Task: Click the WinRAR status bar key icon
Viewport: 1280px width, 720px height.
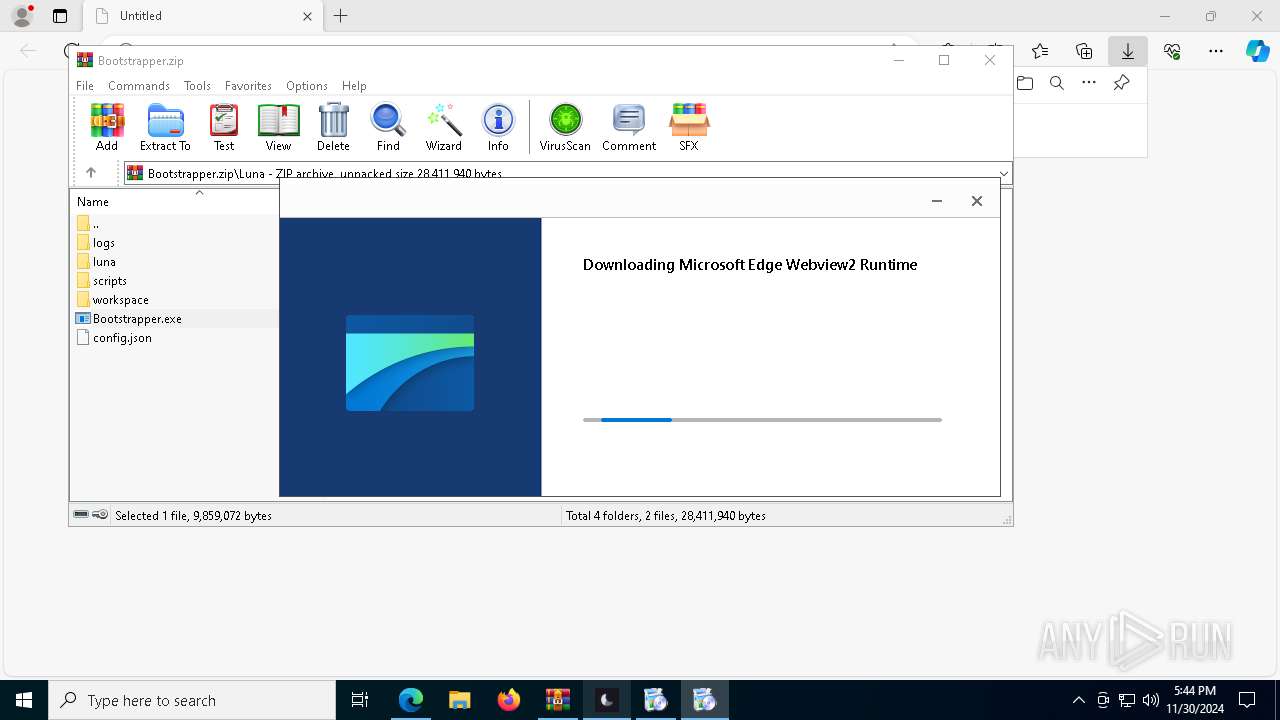Action: (x=100, y=515)
